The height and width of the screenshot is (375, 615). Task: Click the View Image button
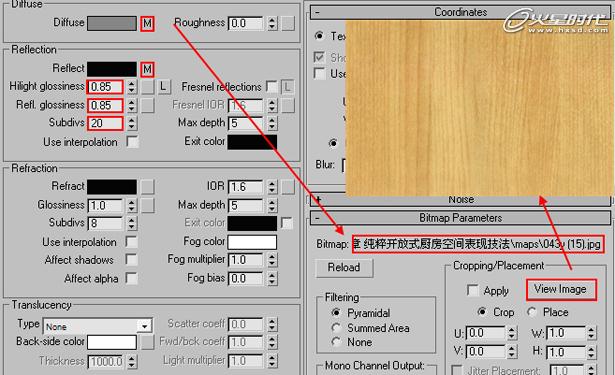561,289
